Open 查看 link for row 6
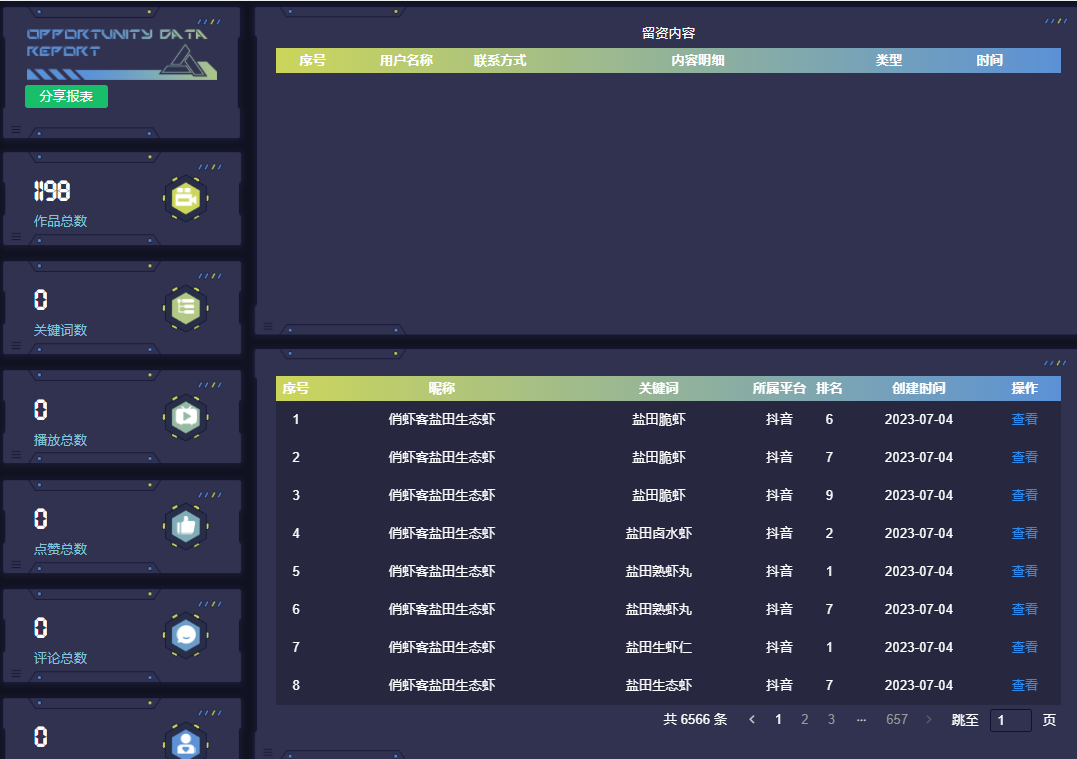The height and width of the screenshot is (759, 1077). point(1024,609)
